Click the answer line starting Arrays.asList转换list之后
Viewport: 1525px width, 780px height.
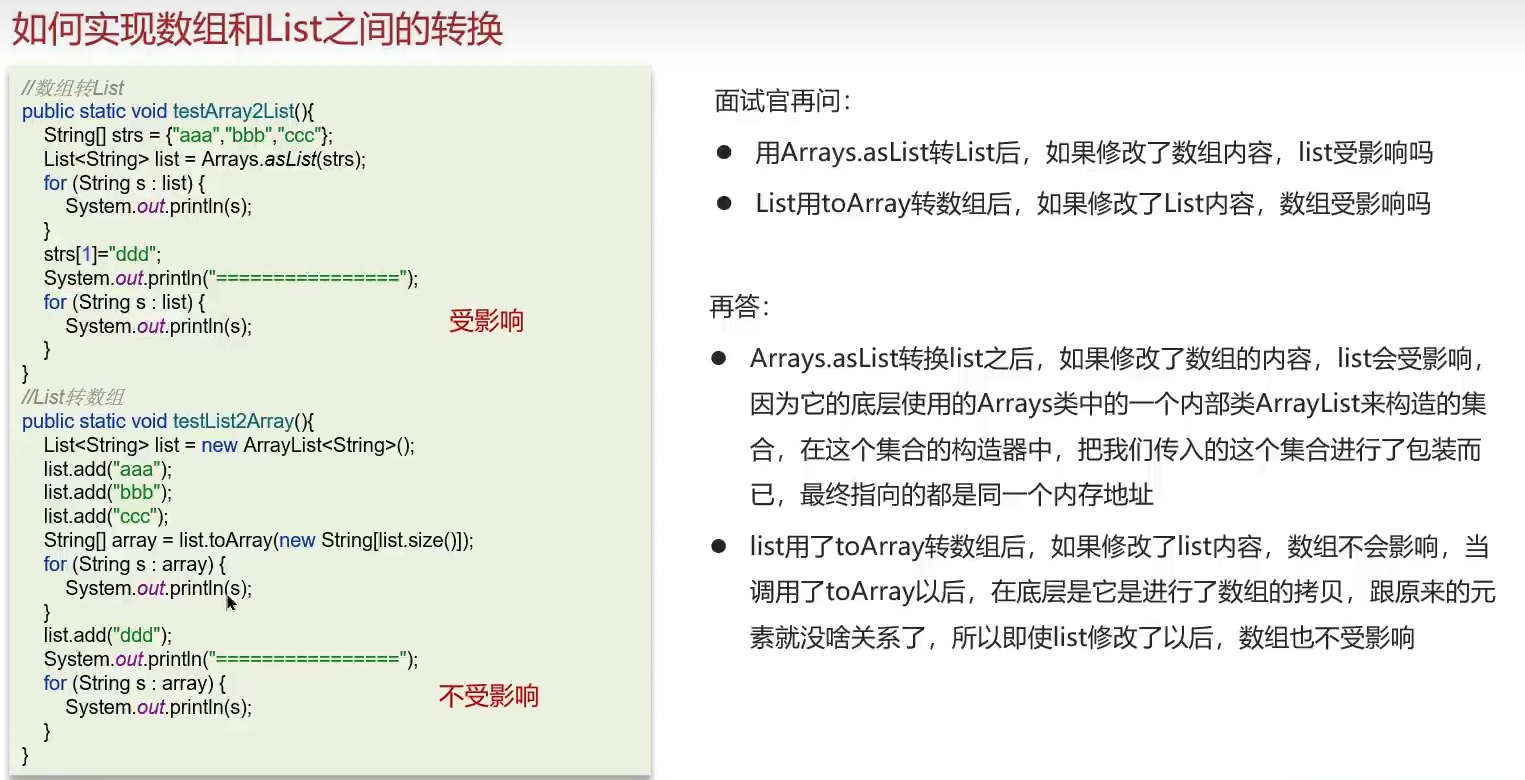coord(1118,359)
